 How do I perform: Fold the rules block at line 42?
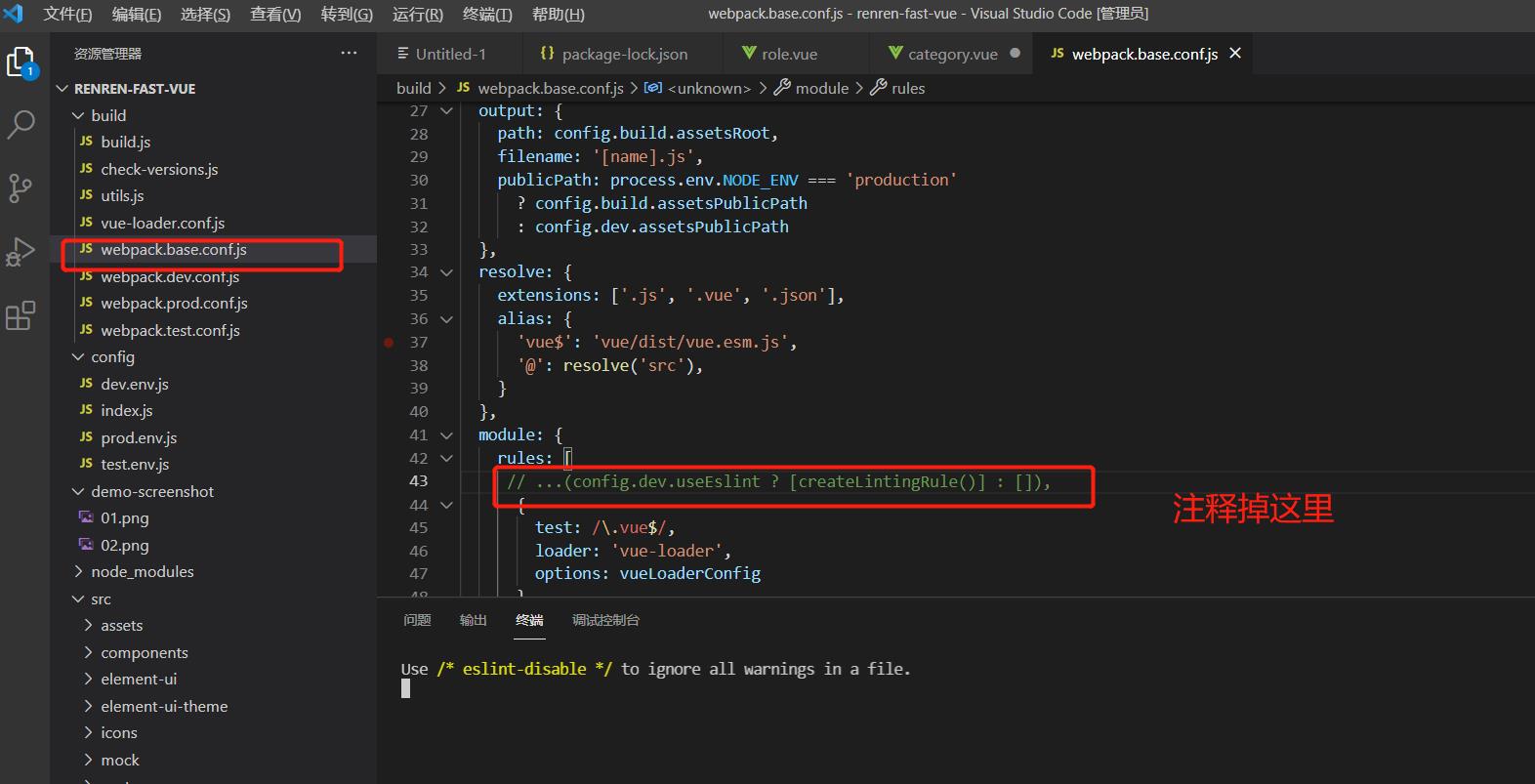point(446,459)
